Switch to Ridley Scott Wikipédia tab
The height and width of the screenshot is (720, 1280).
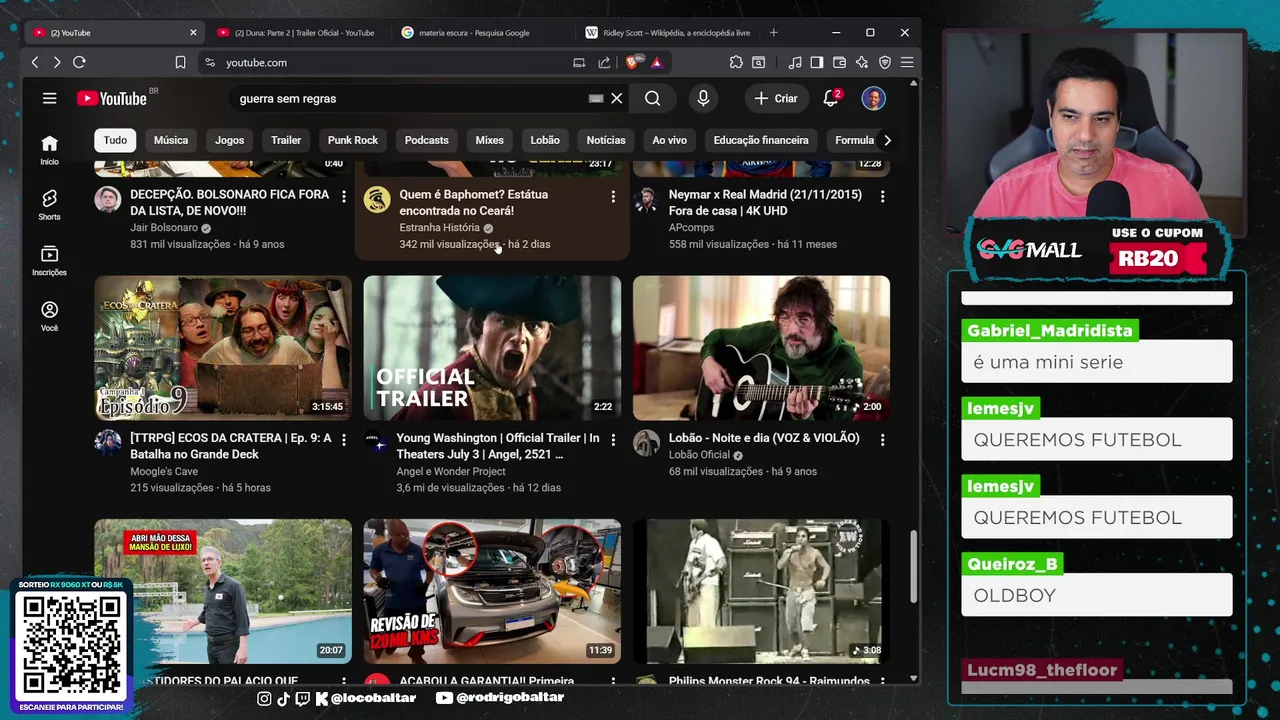pos(668,32)
